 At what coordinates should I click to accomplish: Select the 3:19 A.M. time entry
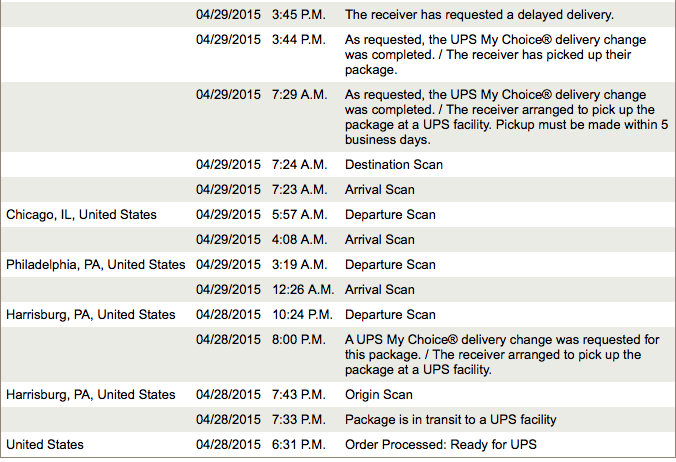coord(299,265)
